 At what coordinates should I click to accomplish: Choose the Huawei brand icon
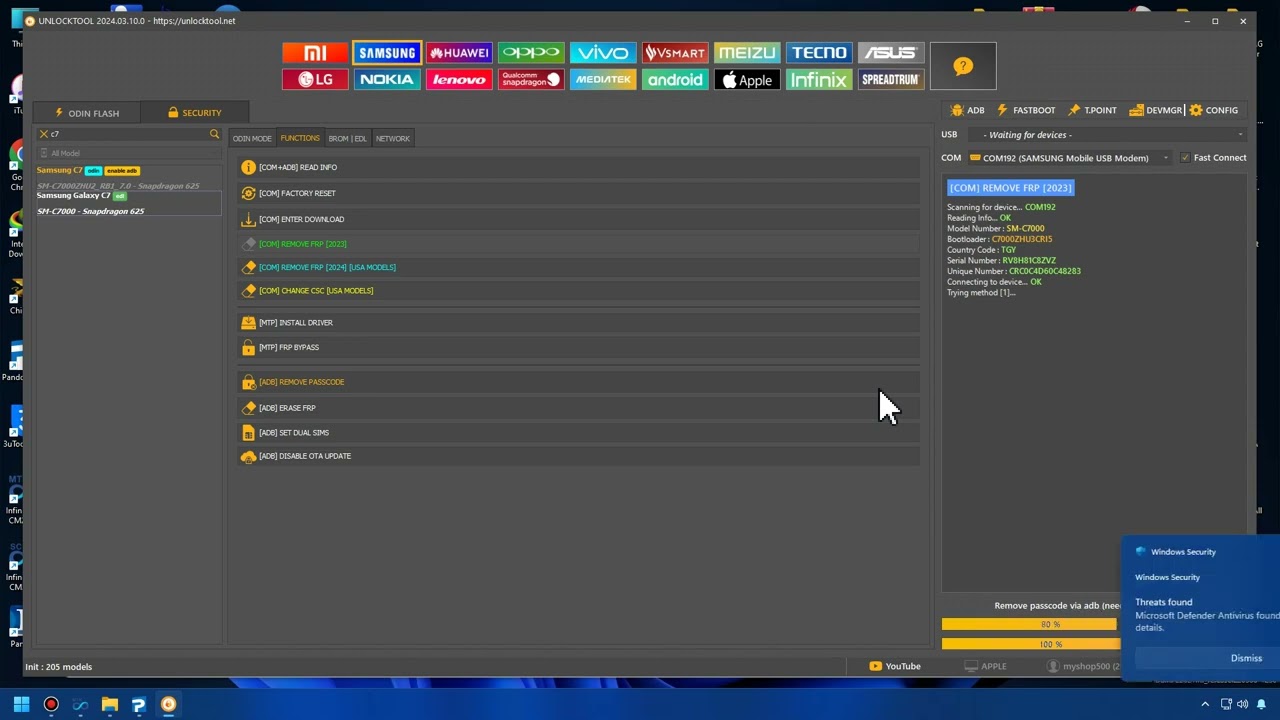coord(459,53)
